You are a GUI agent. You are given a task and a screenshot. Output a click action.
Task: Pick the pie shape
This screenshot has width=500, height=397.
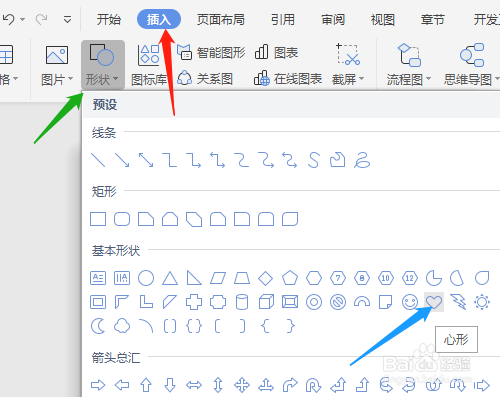[434, 278]
